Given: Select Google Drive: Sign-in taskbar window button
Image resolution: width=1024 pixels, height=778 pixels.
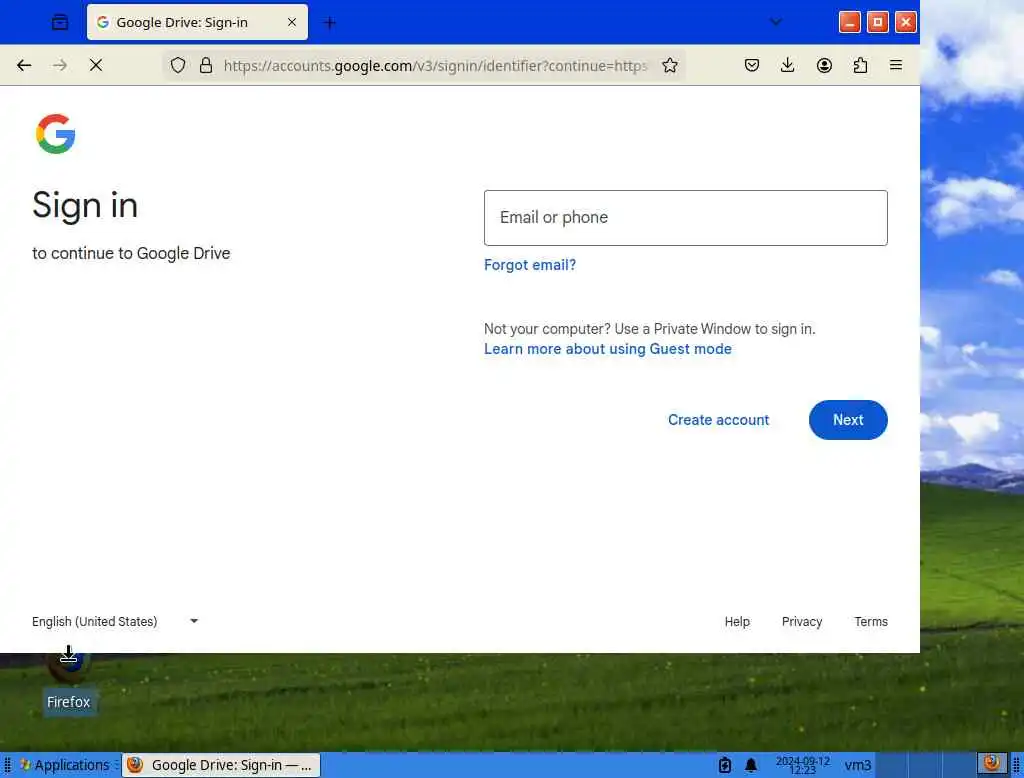Looking at the screenshot, I should [x=221, y=765].
